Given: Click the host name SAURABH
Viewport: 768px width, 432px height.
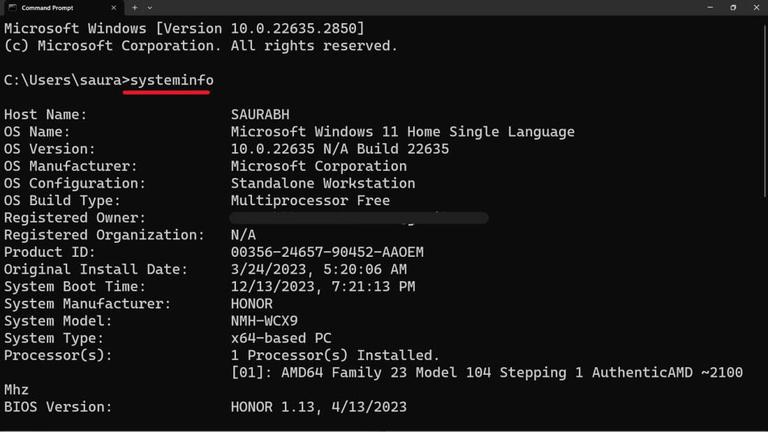Looking at the screenshot, I should click(x=260, y=115).
